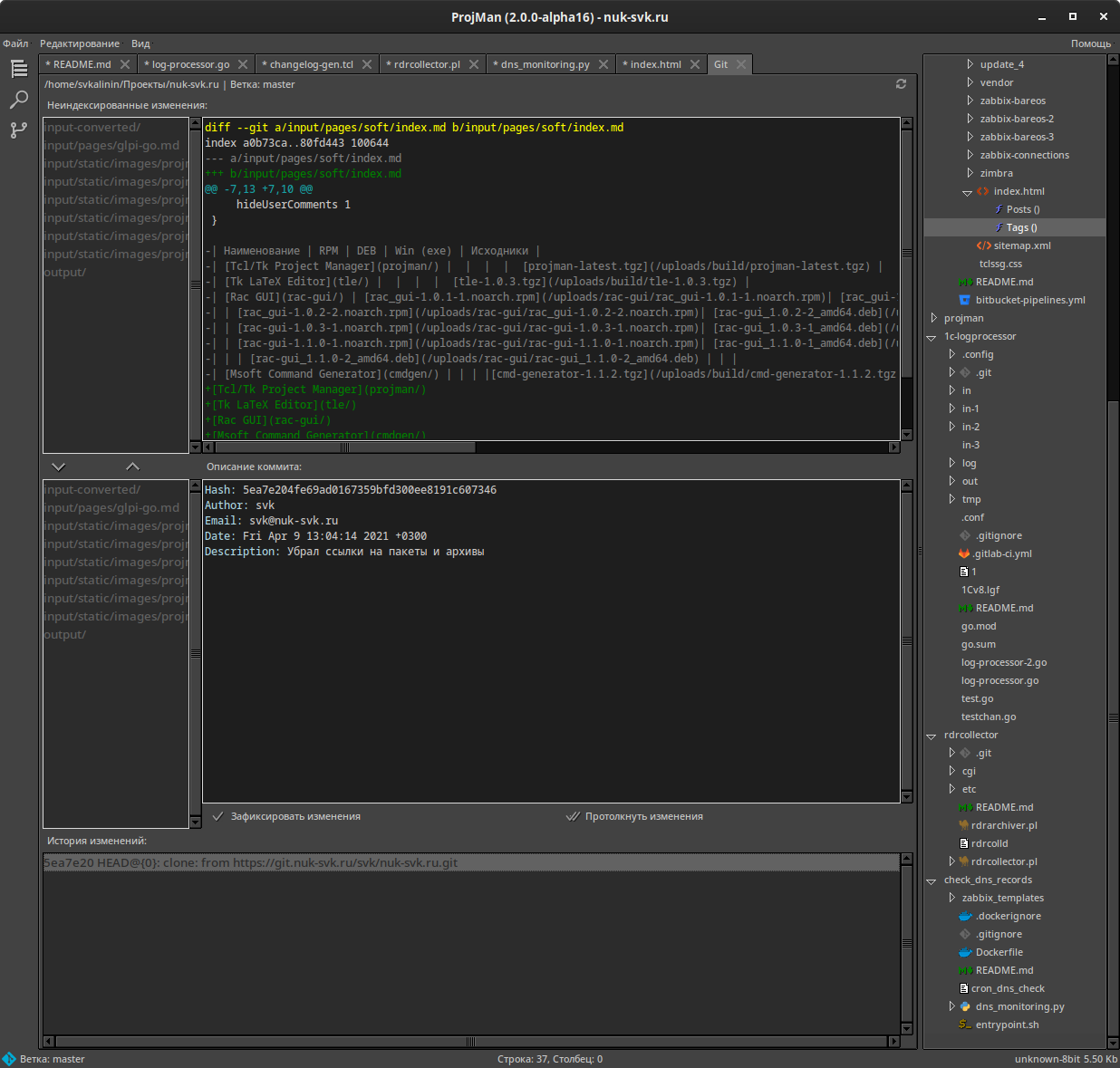The image size is (1120, 1068).
Task: Collapse the rdrcollector folder
Action: click(x=931, y=736)
